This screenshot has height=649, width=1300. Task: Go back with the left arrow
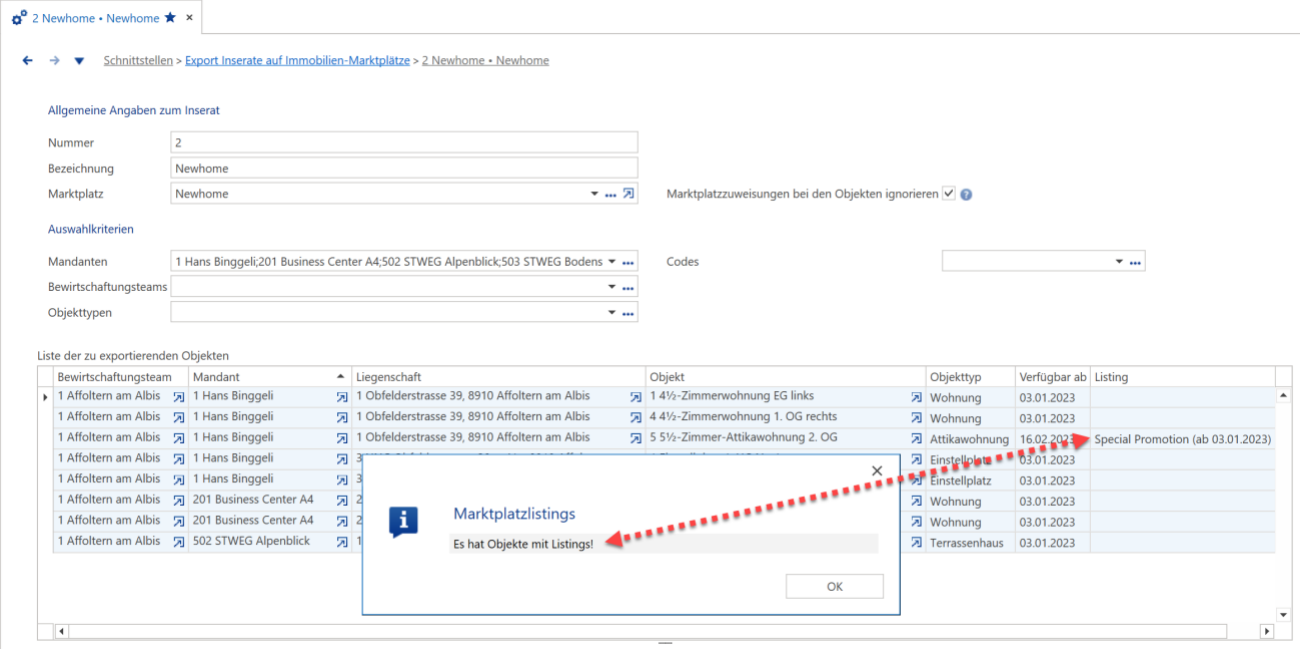(x=28, y=61)
